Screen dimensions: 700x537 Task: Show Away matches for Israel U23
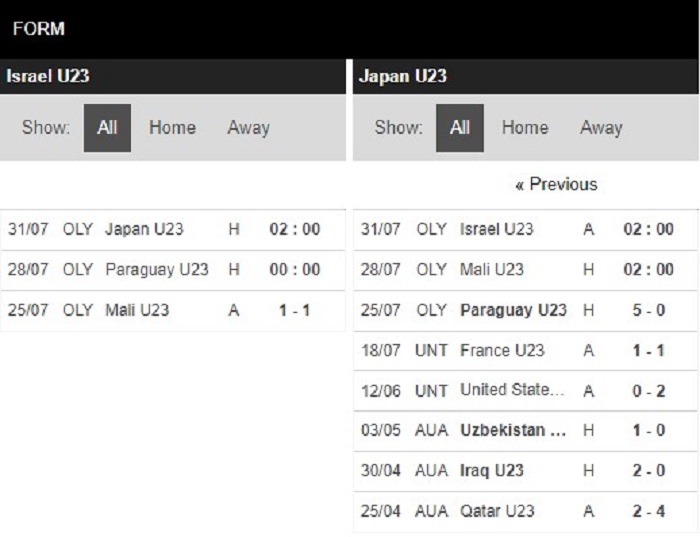point(249,128)
